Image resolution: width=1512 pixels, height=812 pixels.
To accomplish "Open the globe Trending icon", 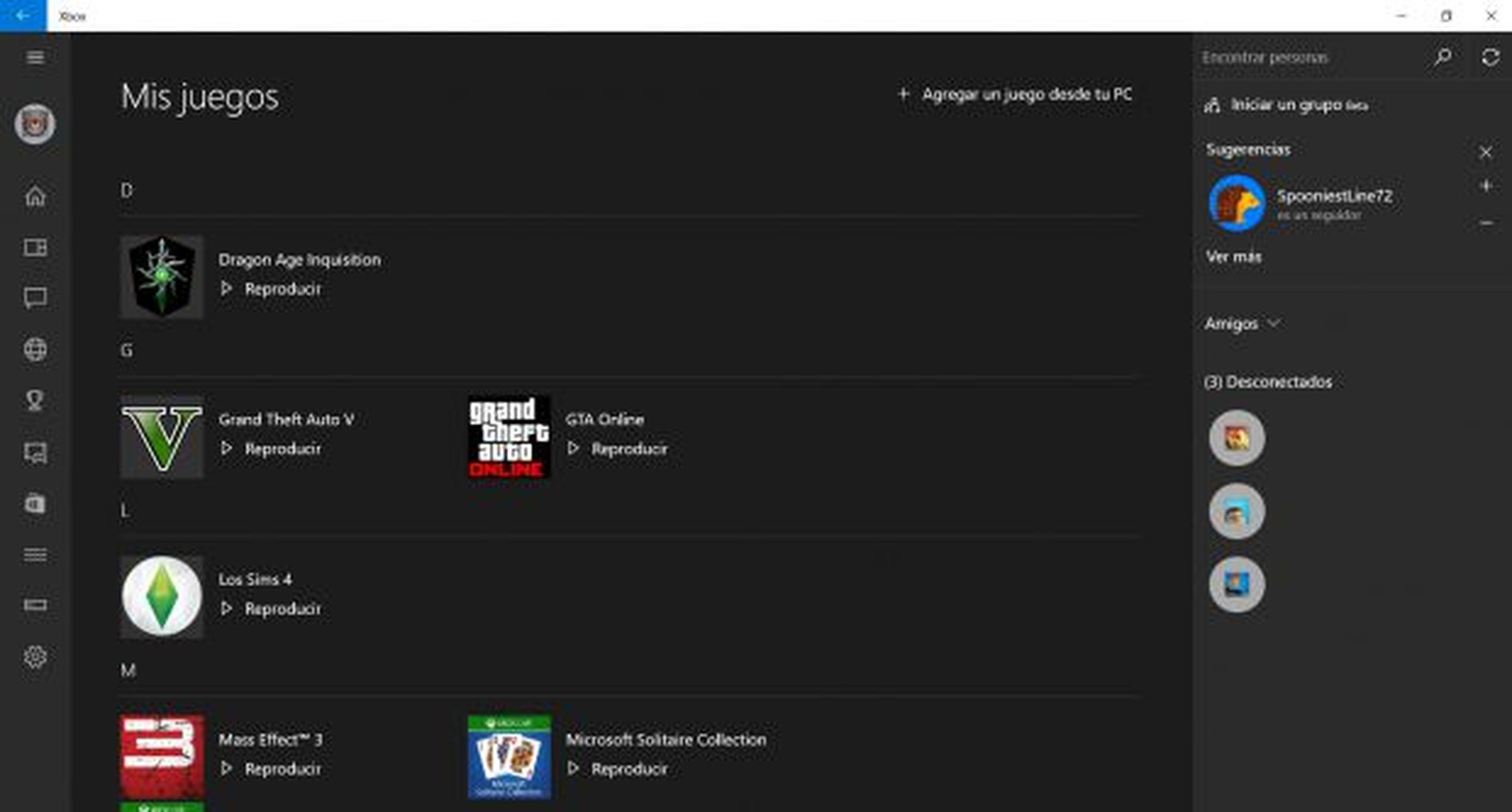I will 35,349.
